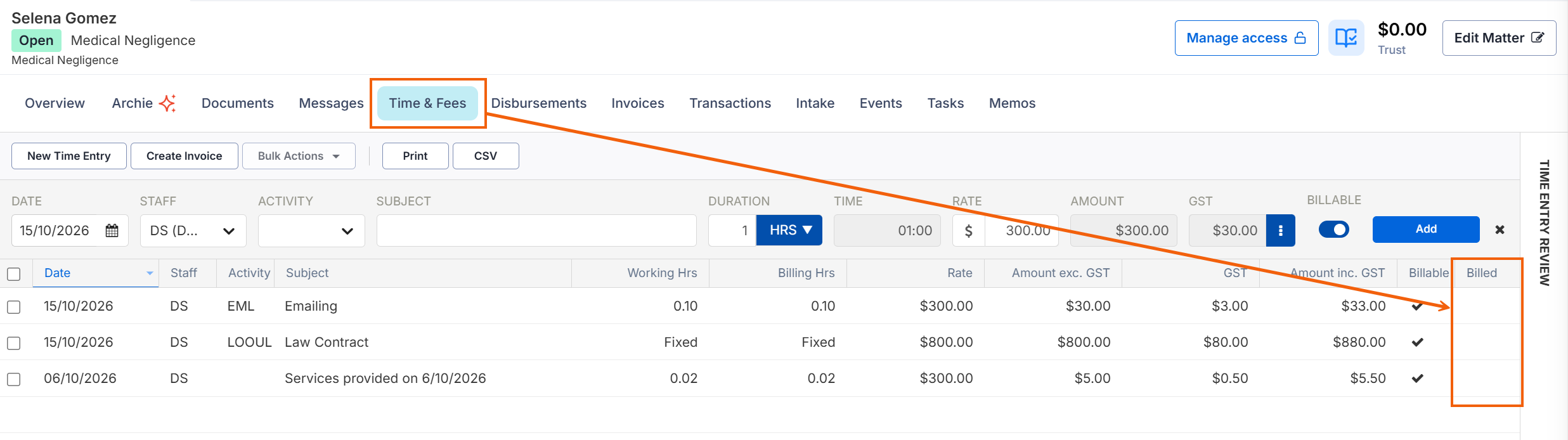1568x440 pixels.
Task: Click the Date field showing 15/10/2026
Action: click(70, 230)
